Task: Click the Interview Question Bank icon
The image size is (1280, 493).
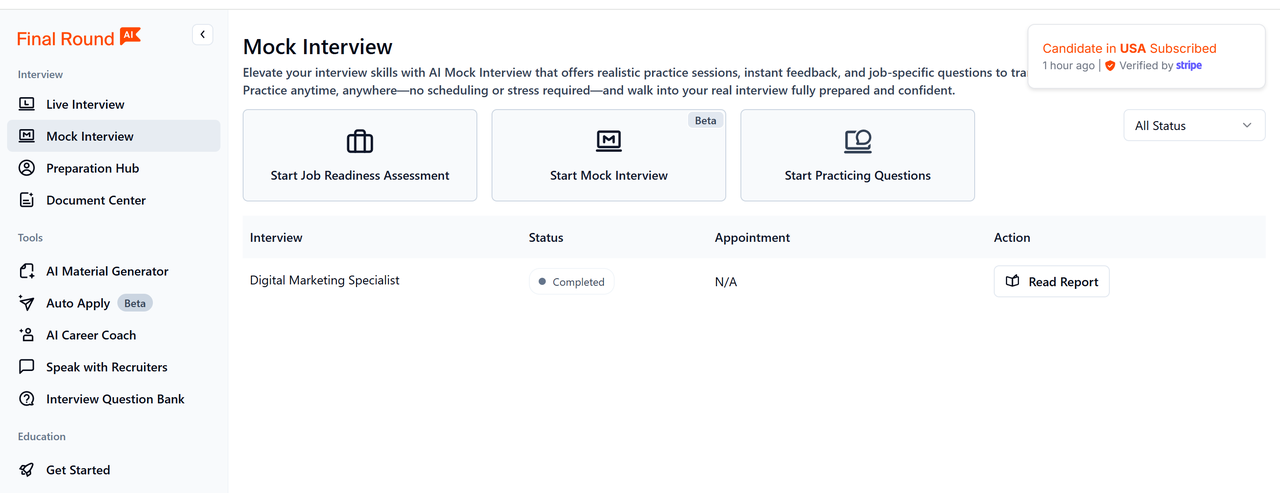Action: [27, 399]
